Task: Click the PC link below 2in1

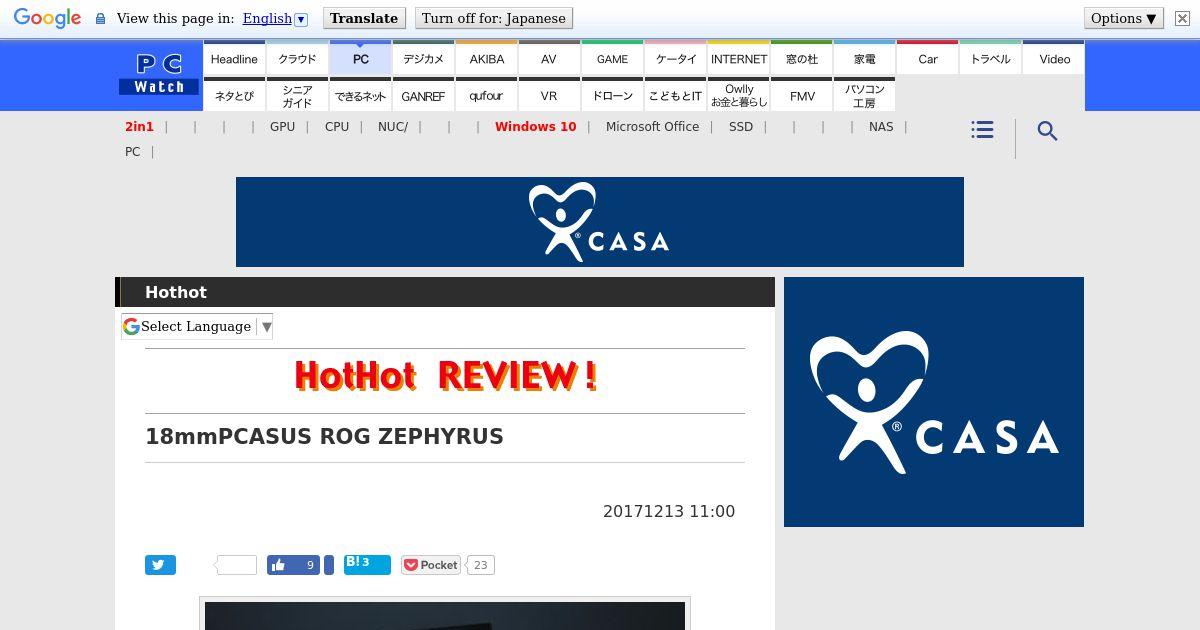Action: click(x=132, y=152)
